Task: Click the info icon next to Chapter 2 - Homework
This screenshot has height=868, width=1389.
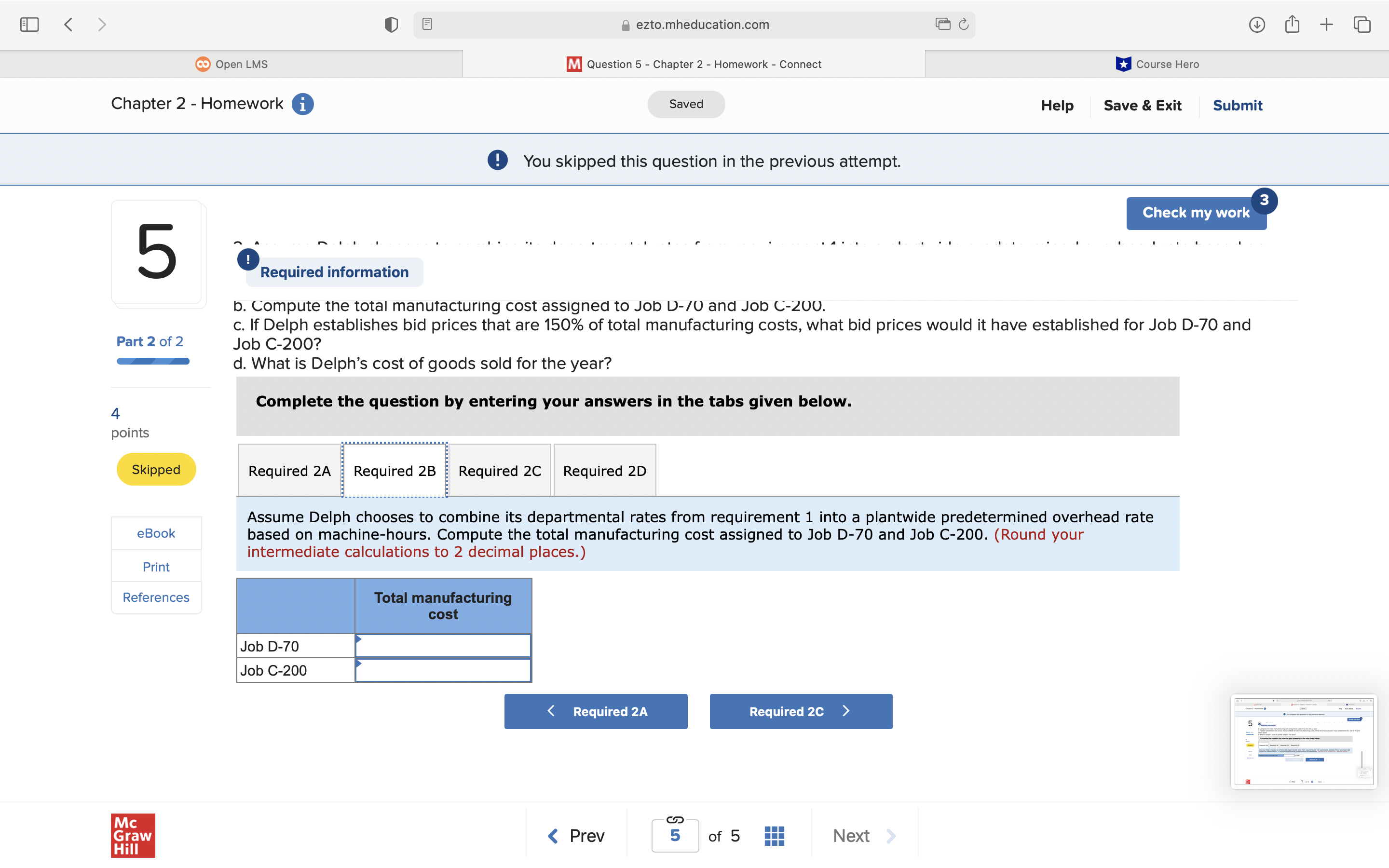Action: coord(302,104)
